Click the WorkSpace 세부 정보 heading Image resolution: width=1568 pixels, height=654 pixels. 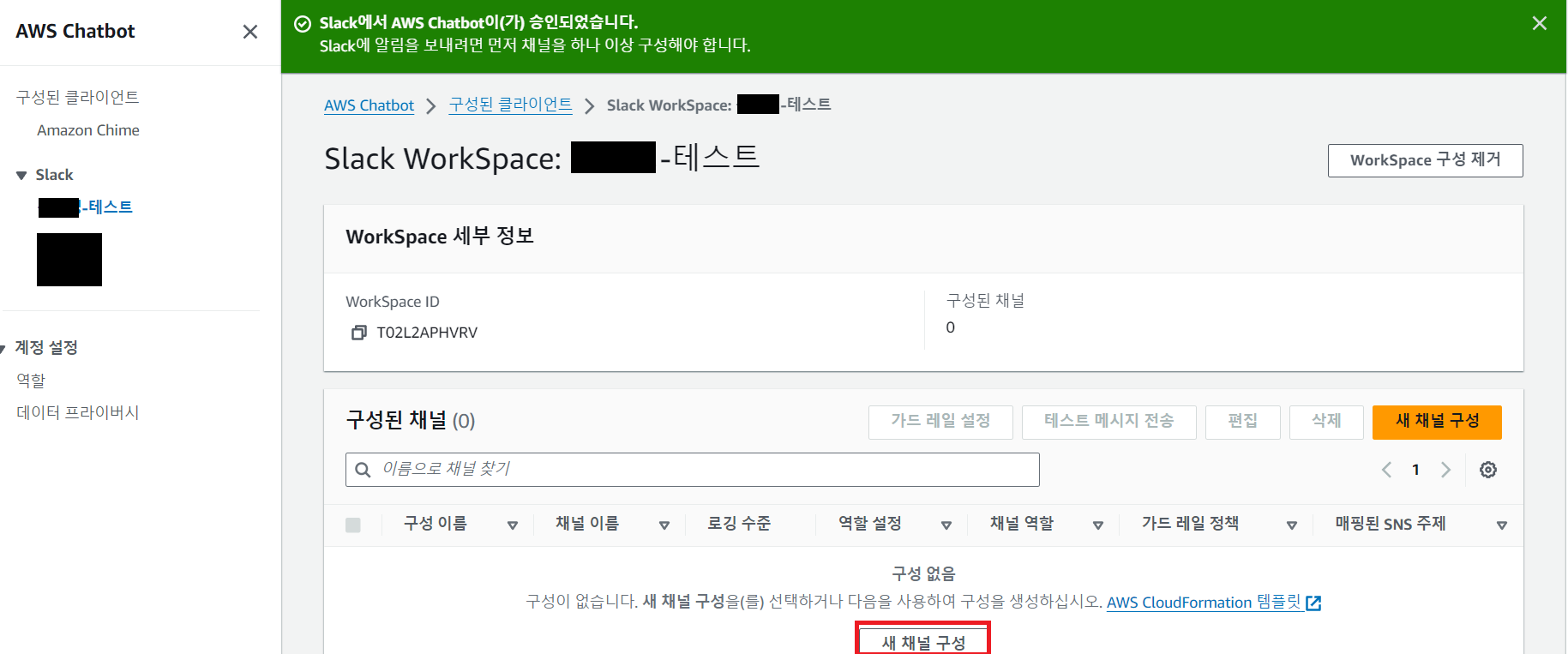click(x=440, y=237)
